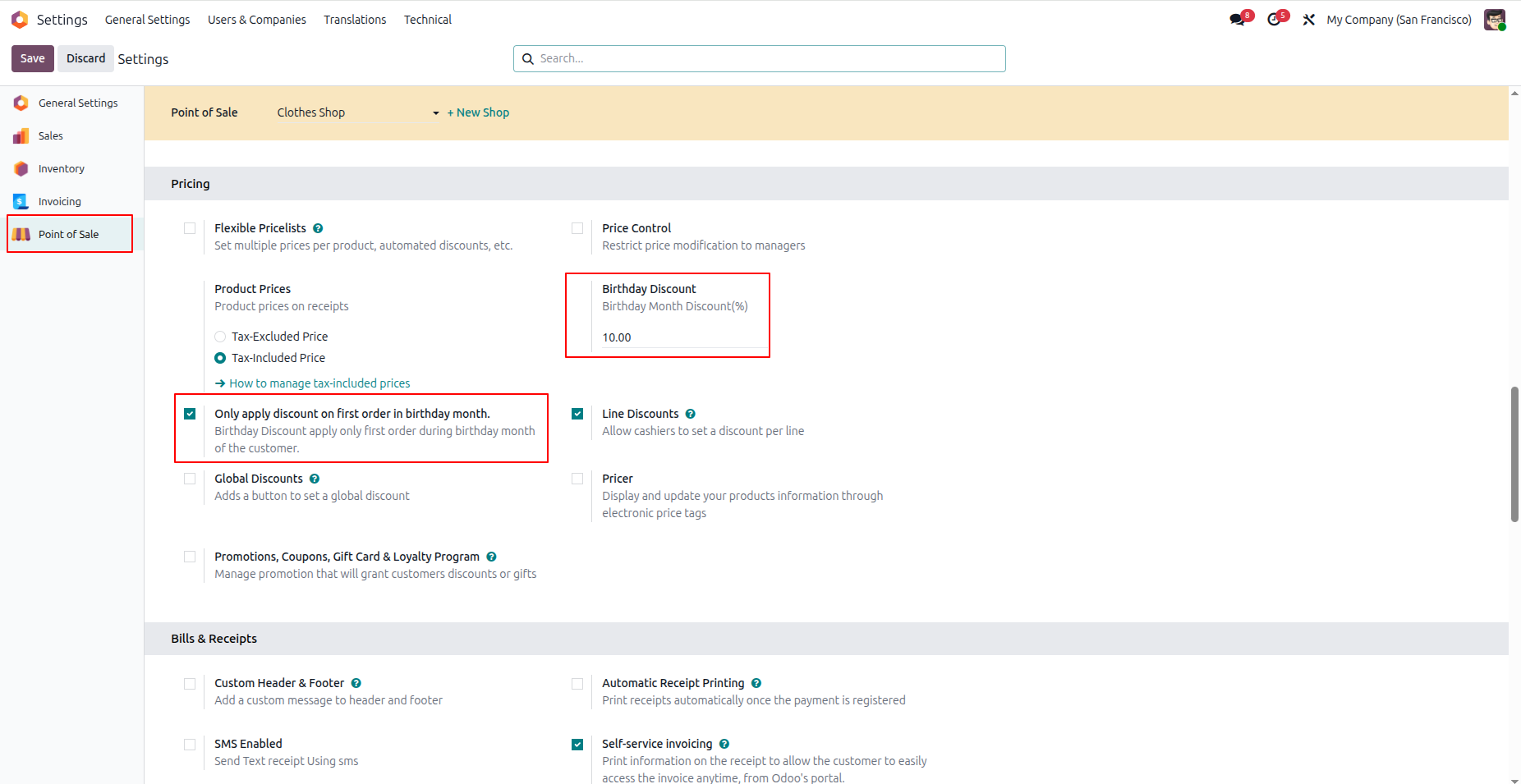The image size is (1521, 784).
Task: Open the messages chat icon
Action: pos(1238,19)
